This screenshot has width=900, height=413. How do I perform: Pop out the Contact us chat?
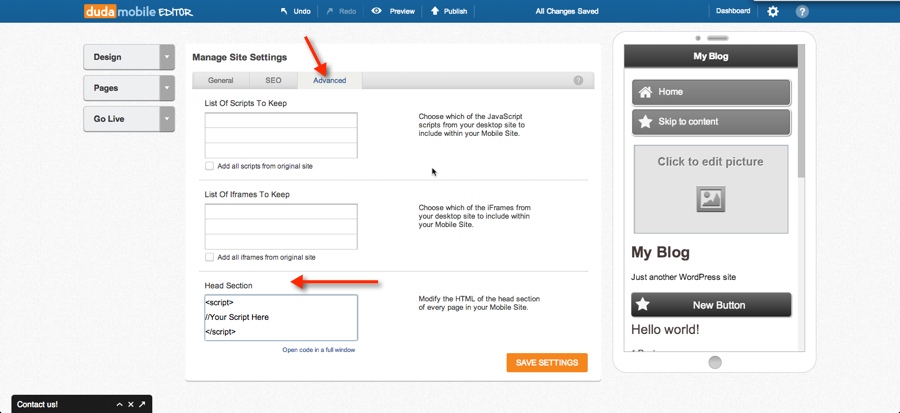[142, 404]
